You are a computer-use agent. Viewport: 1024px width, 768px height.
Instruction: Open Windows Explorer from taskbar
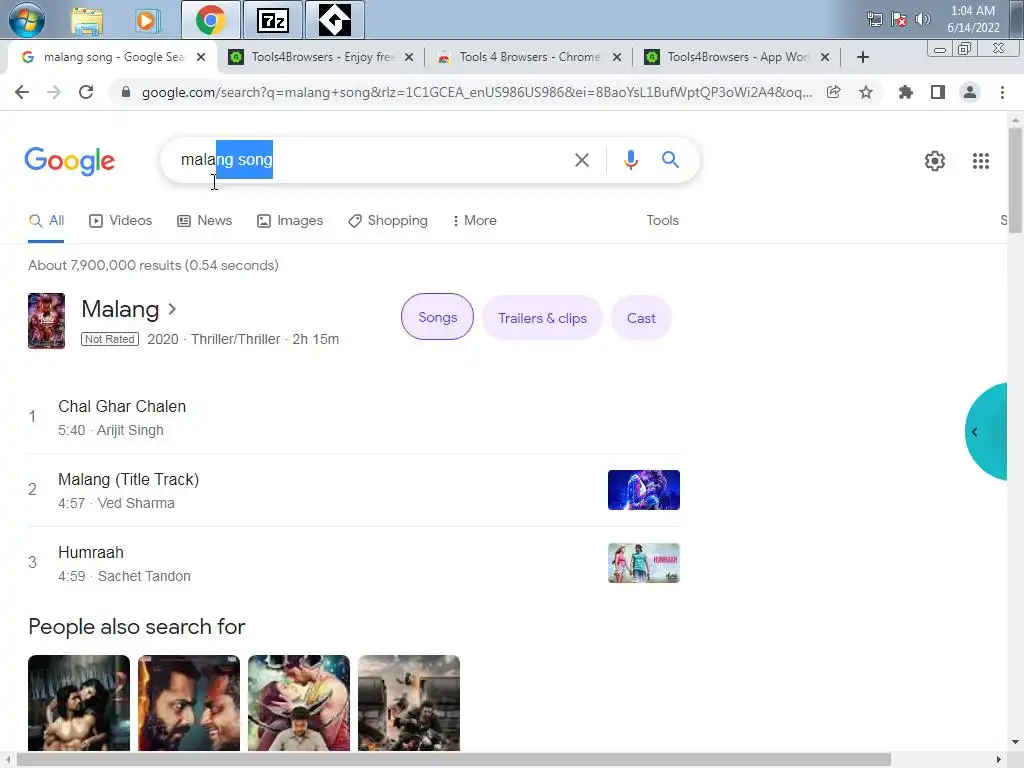click(87, 21)
